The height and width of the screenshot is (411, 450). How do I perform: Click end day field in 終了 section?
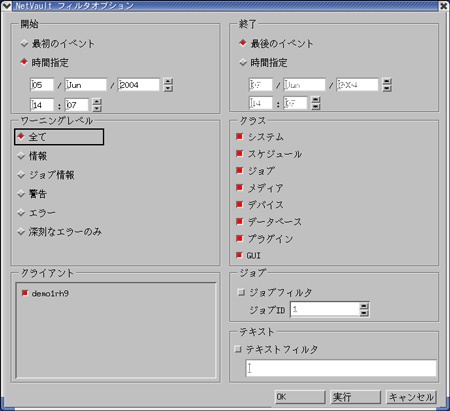260,85
